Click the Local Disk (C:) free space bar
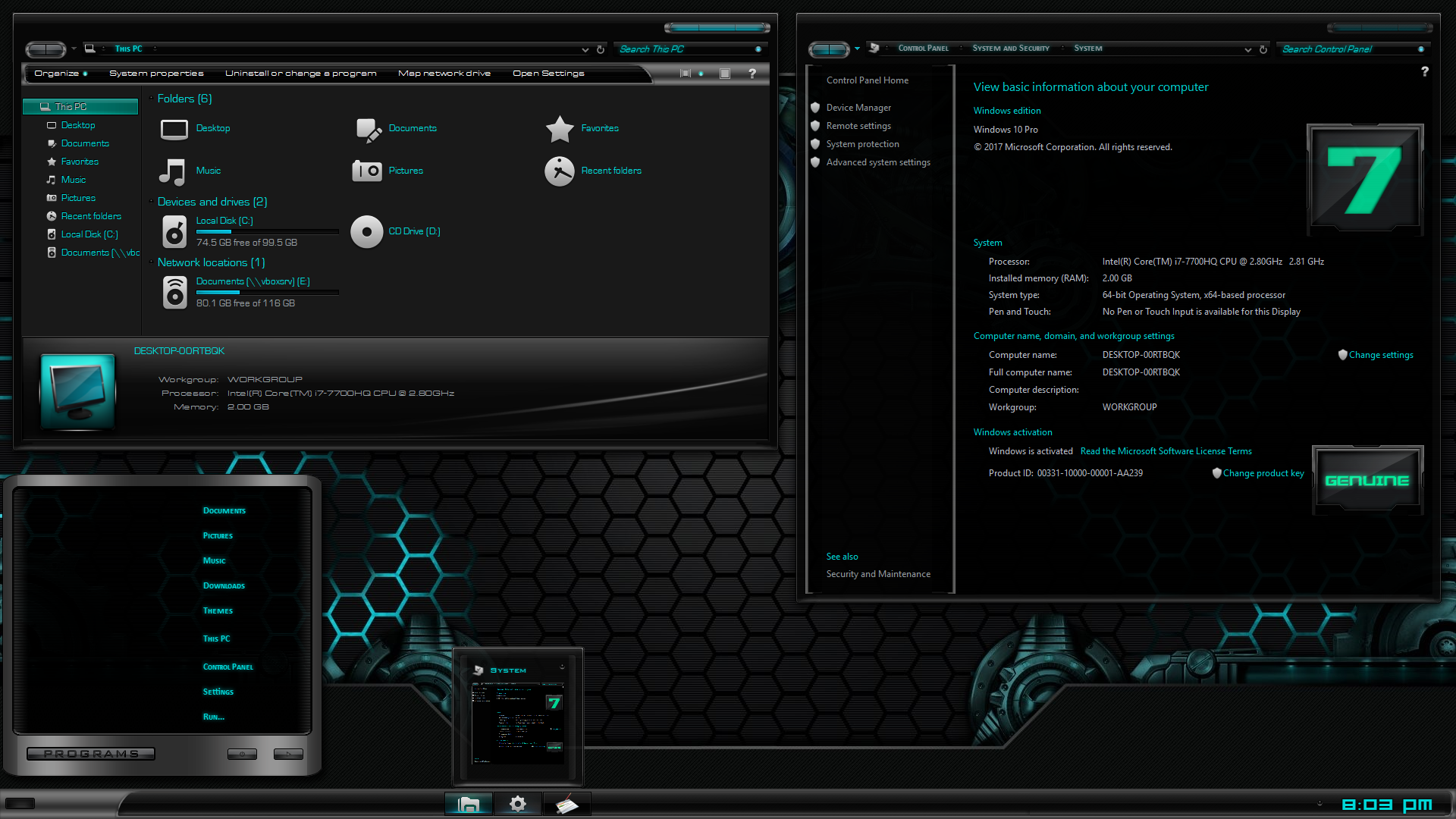 (x=267, y=231)
